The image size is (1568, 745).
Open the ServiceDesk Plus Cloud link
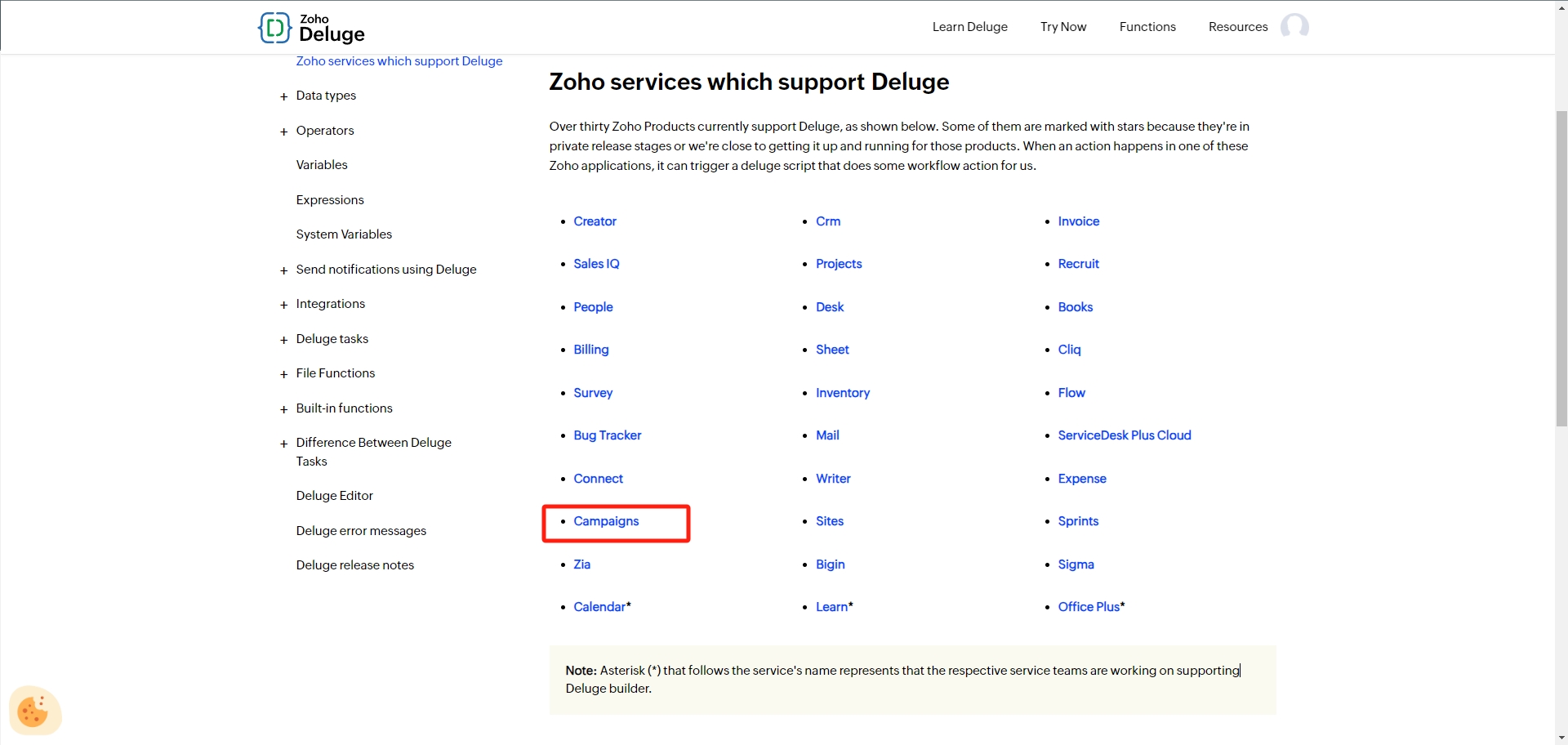pyautogui.click(x=1125, y=435)
